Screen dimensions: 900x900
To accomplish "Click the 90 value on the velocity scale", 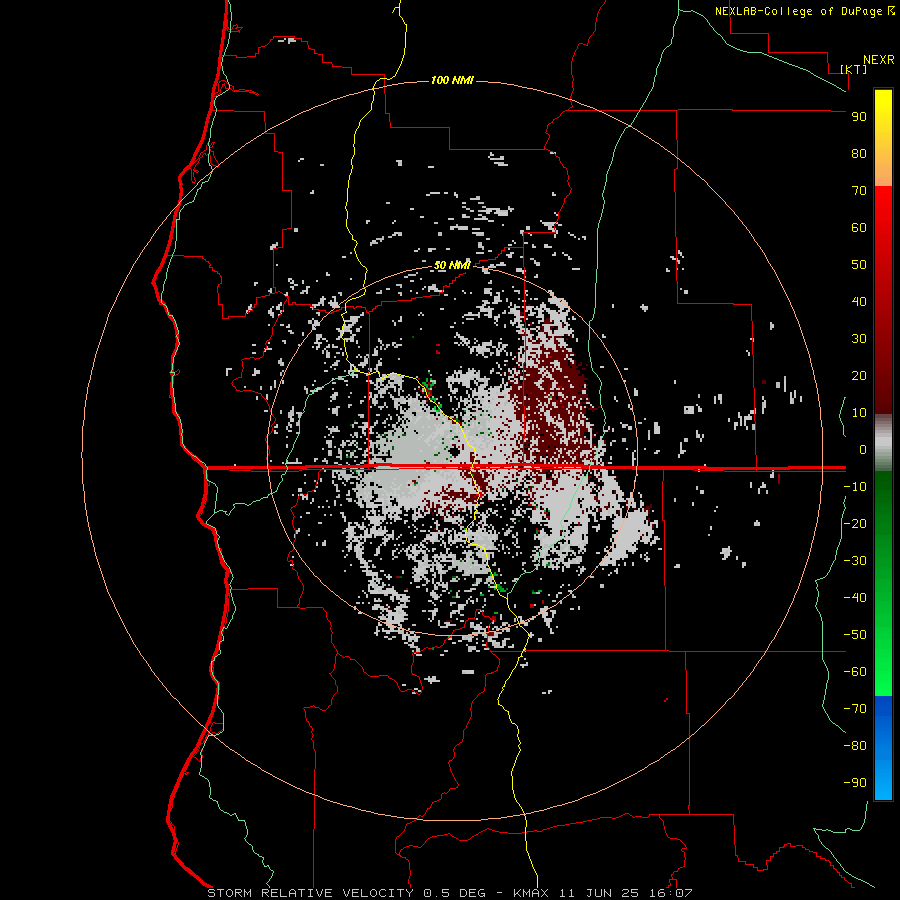I will coord(859,117).
